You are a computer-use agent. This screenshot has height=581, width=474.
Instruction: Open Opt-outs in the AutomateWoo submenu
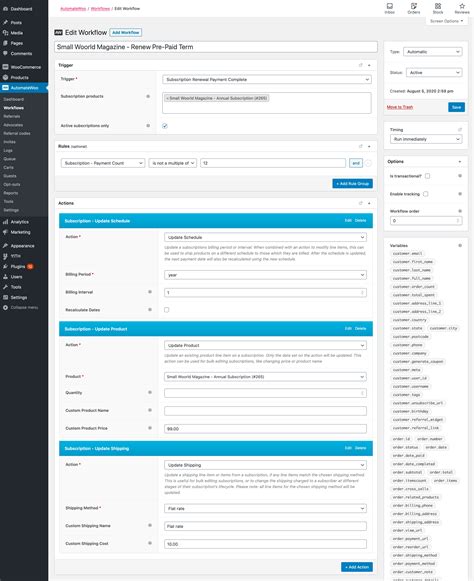(12, 185)
